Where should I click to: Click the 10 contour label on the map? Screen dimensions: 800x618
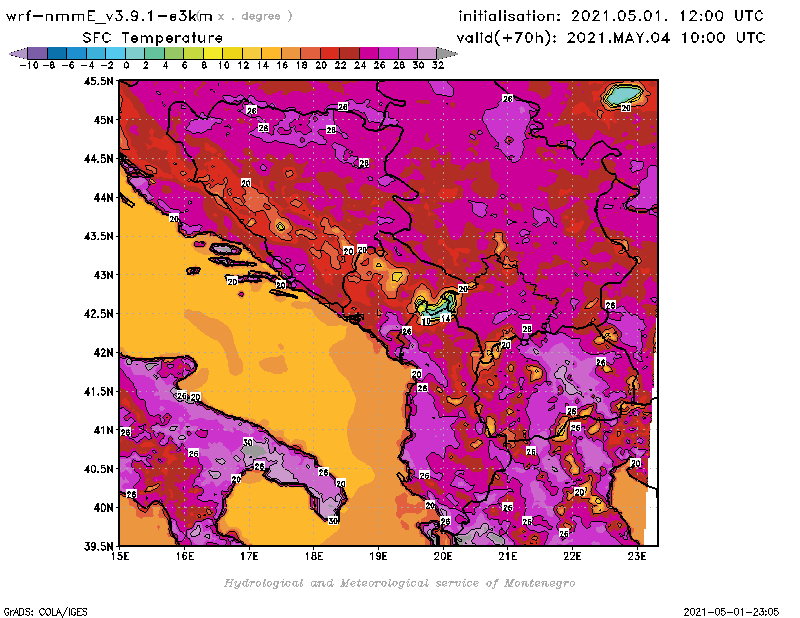[426, 322]
